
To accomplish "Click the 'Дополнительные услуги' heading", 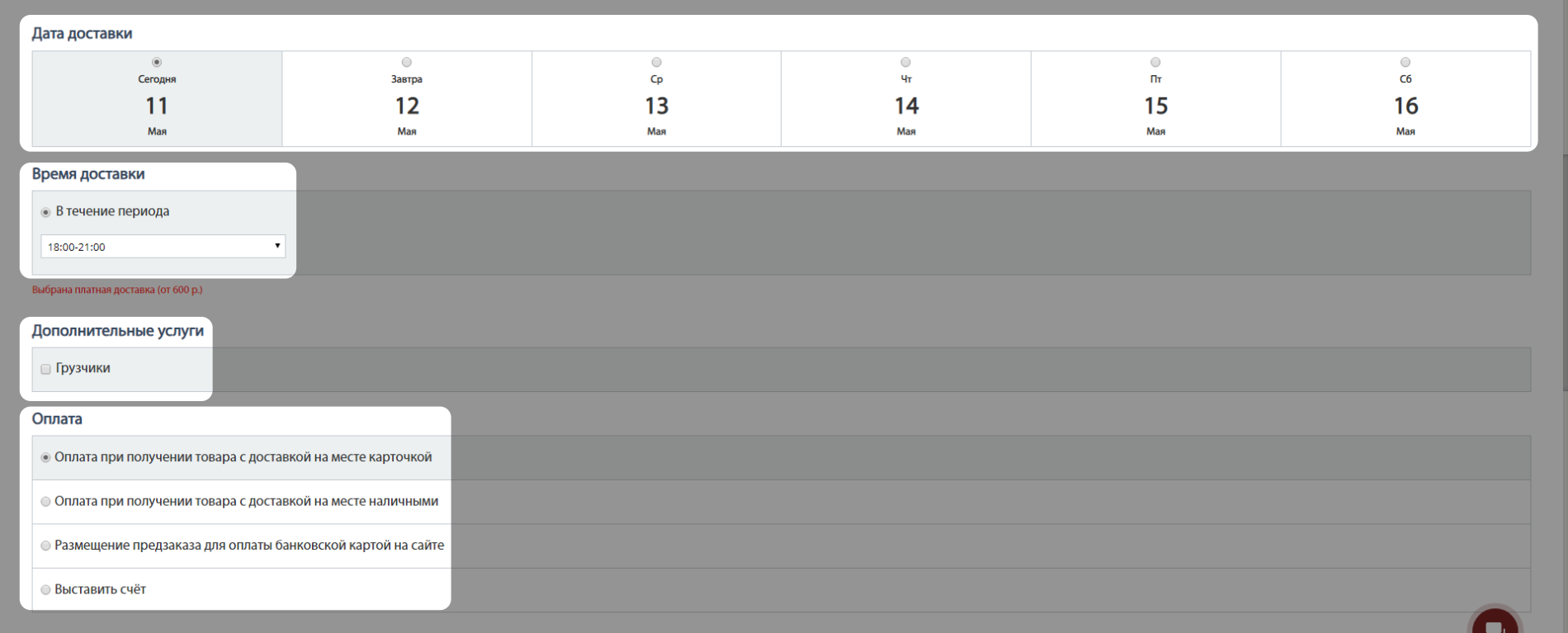I will [117, 331].
